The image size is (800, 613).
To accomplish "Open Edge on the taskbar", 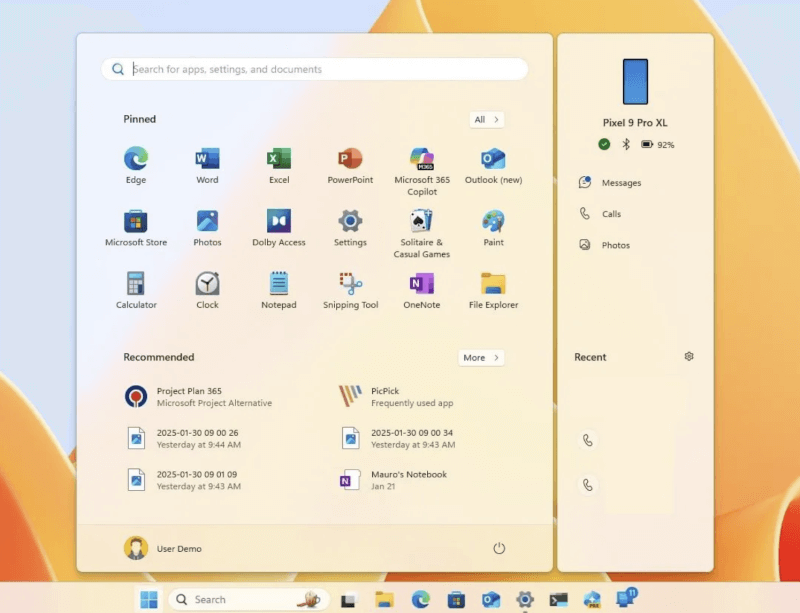I will [420, 599].
